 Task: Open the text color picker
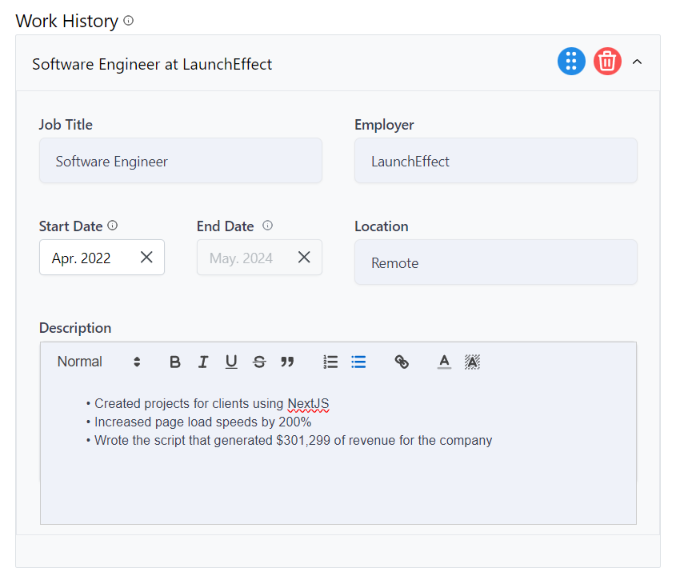click(x=444, y=362)
